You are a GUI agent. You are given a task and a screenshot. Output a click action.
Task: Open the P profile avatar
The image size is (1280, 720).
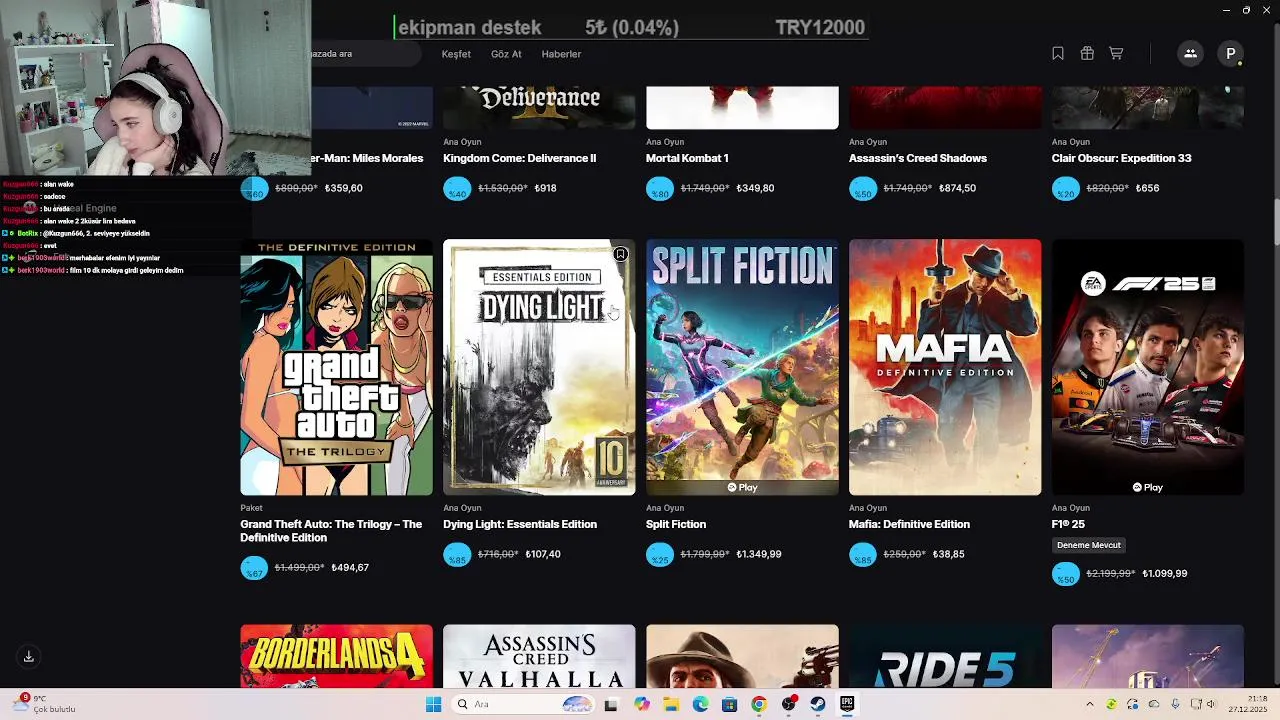[x=1231, y=54]
